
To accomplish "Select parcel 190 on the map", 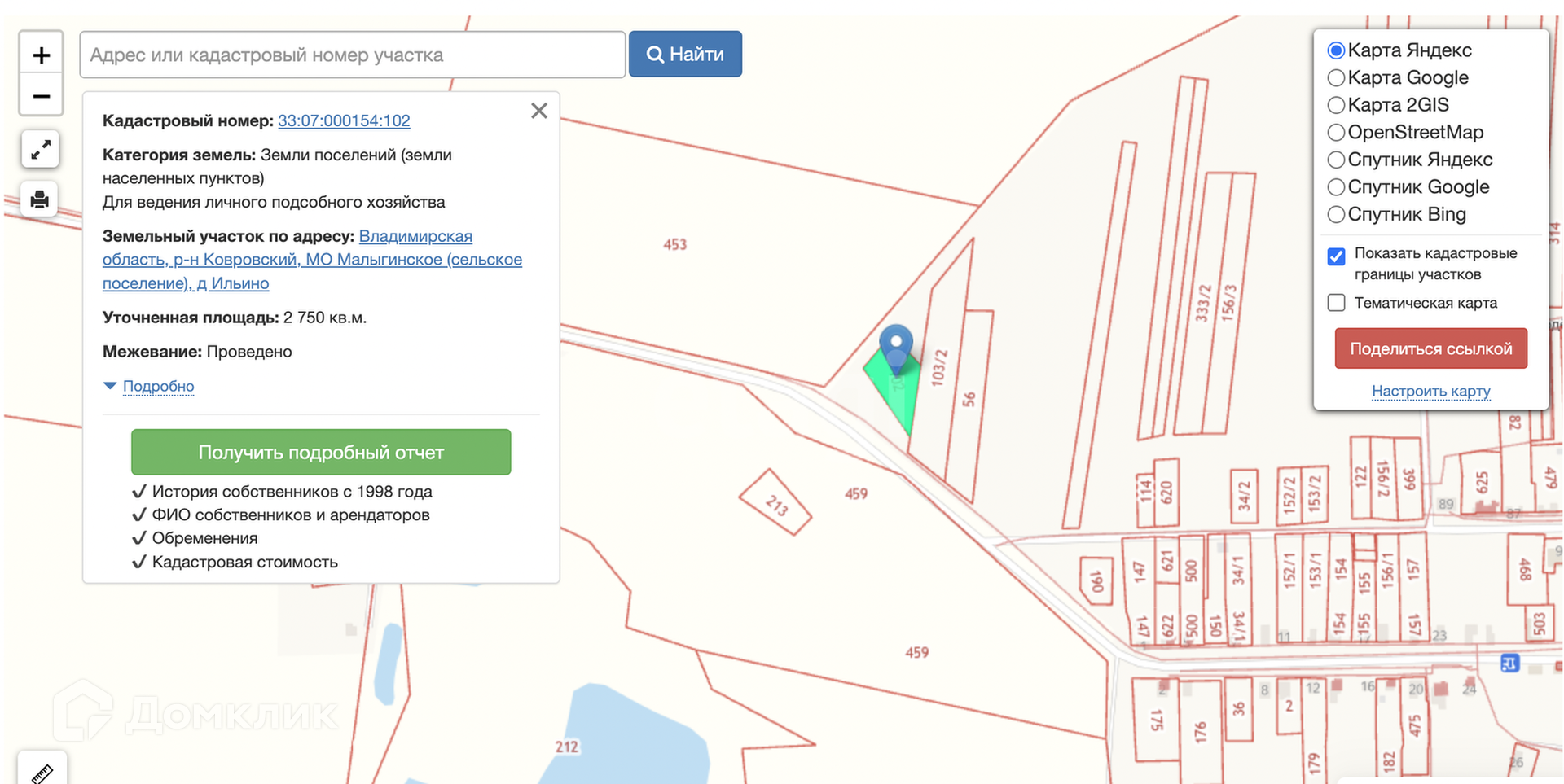I will pos(1096,580).
